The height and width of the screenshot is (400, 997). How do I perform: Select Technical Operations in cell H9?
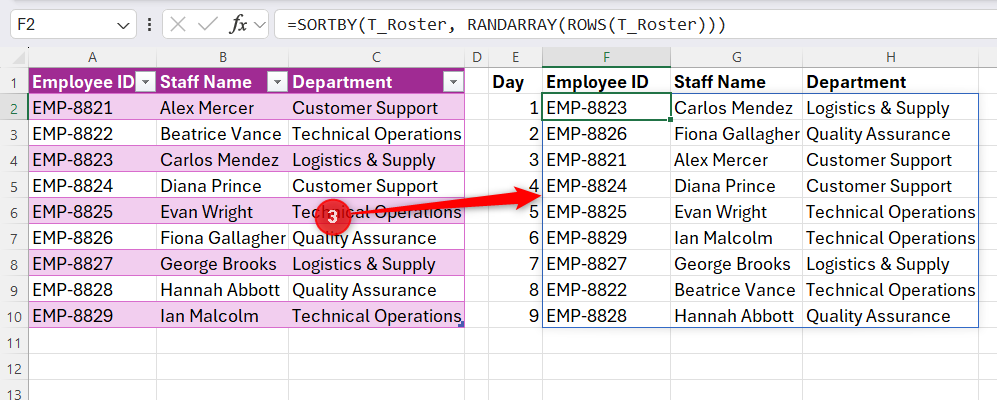tap(891, 291)
